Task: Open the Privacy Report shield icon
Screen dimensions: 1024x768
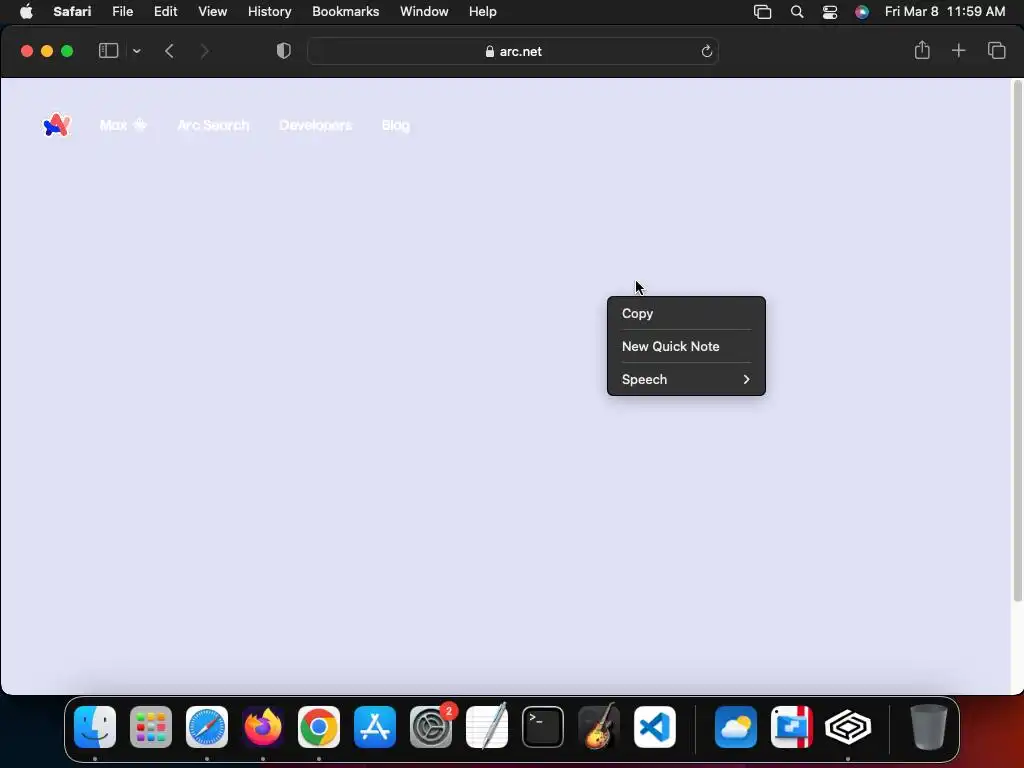Action: click(x=283, y=51)
